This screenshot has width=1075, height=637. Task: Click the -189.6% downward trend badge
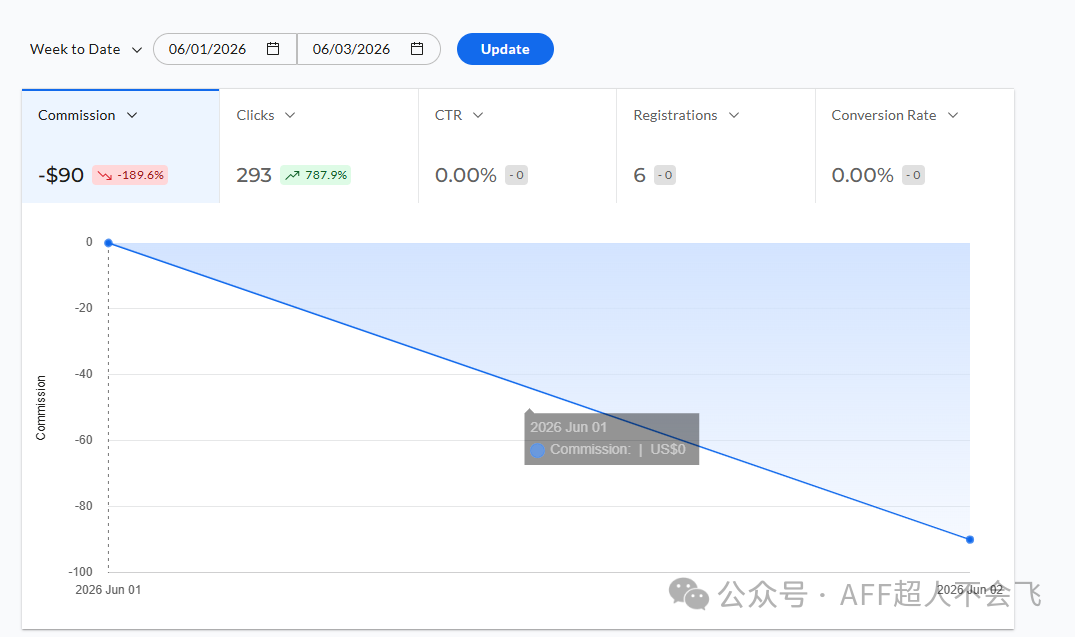click(130, 175)
